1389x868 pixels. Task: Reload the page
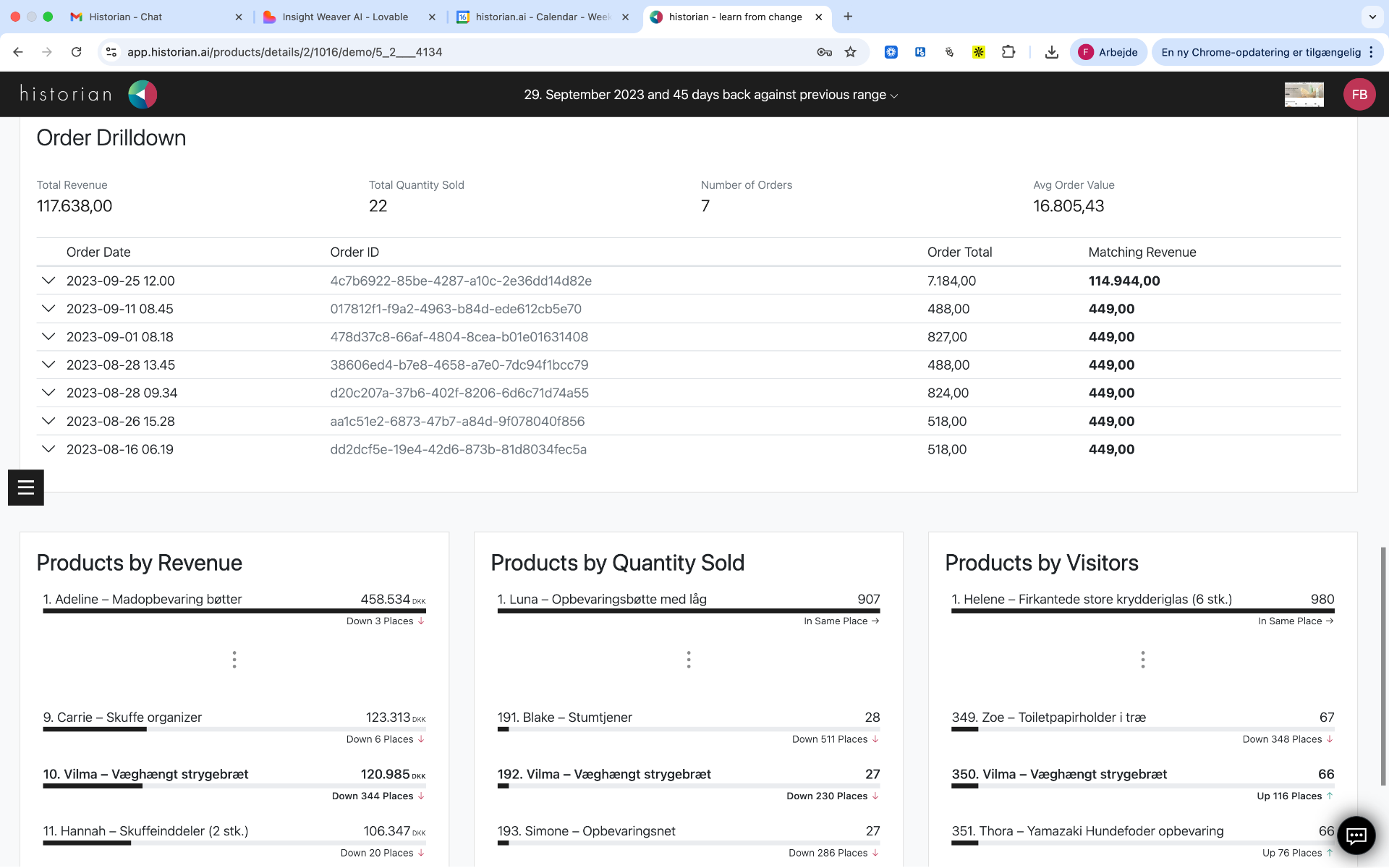click(x=76, y=52)
